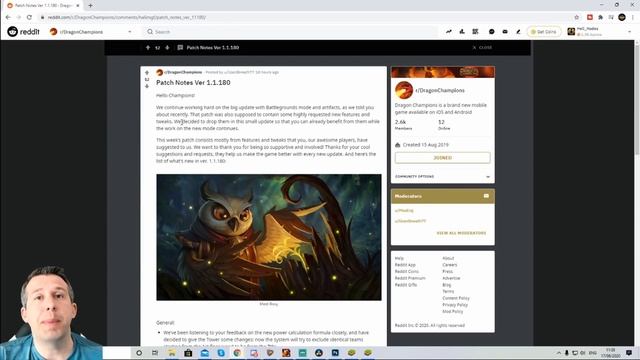Open the Chrome extensions puzzle icon
This screenshot has width=640, height=360.
(x=600, y=17)
